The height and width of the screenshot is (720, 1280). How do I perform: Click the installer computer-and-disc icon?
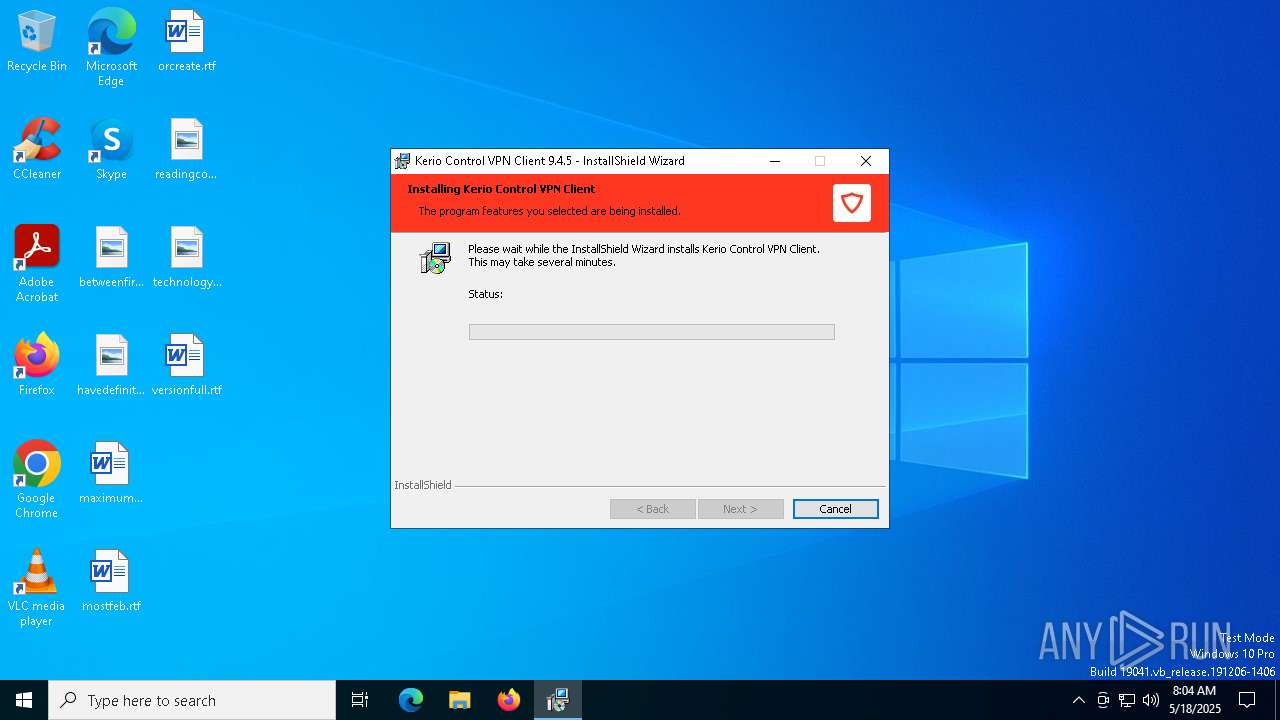pyautogui.click(x=435, y=258)
